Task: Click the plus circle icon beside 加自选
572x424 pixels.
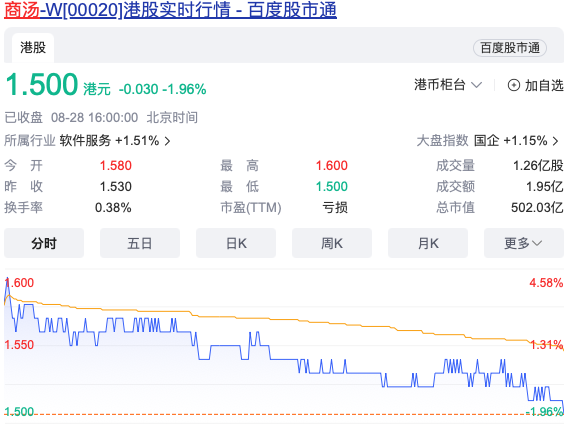Action: (514, 85)
